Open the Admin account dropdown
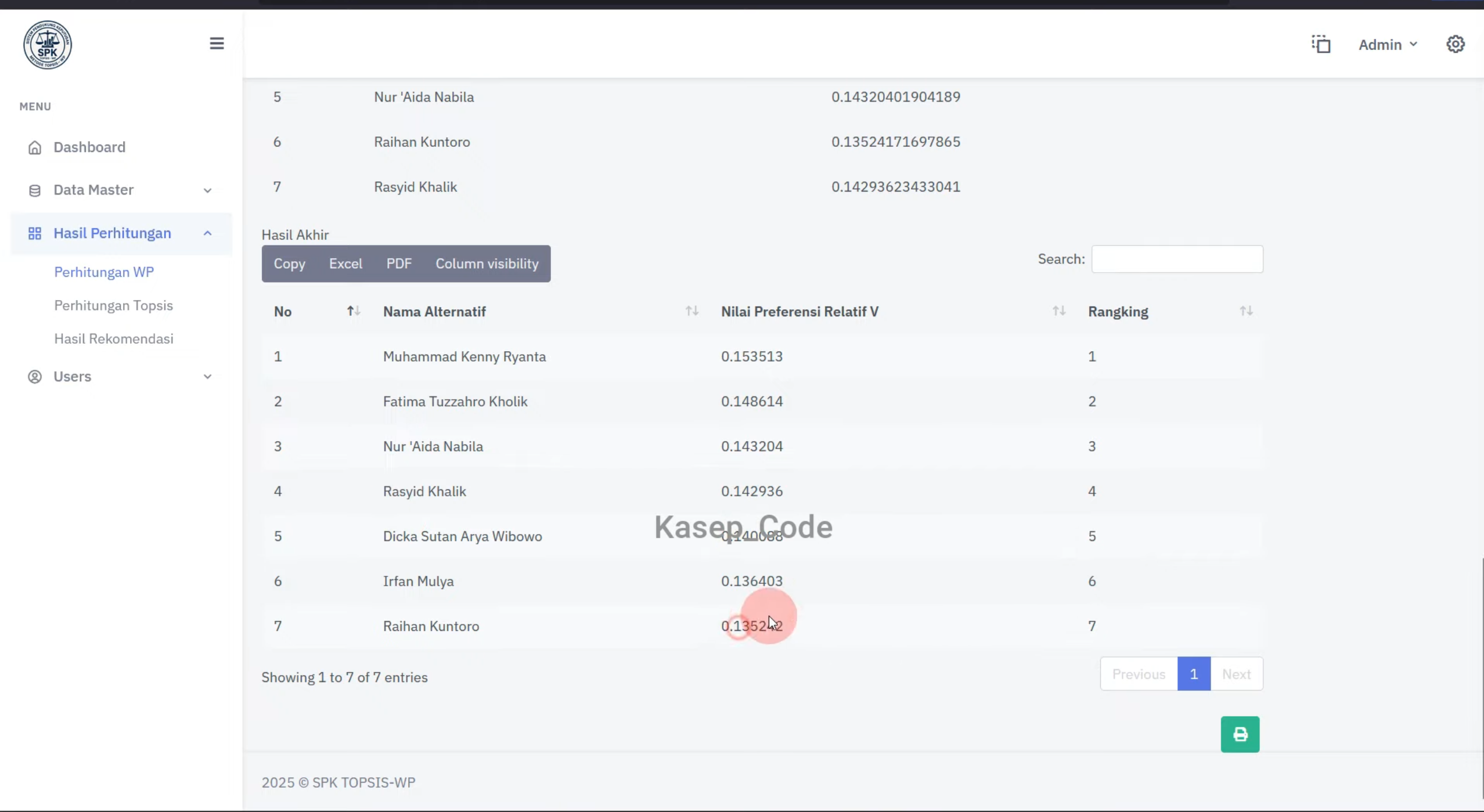Viewport: 1484px width, 812px height. 1388,45
